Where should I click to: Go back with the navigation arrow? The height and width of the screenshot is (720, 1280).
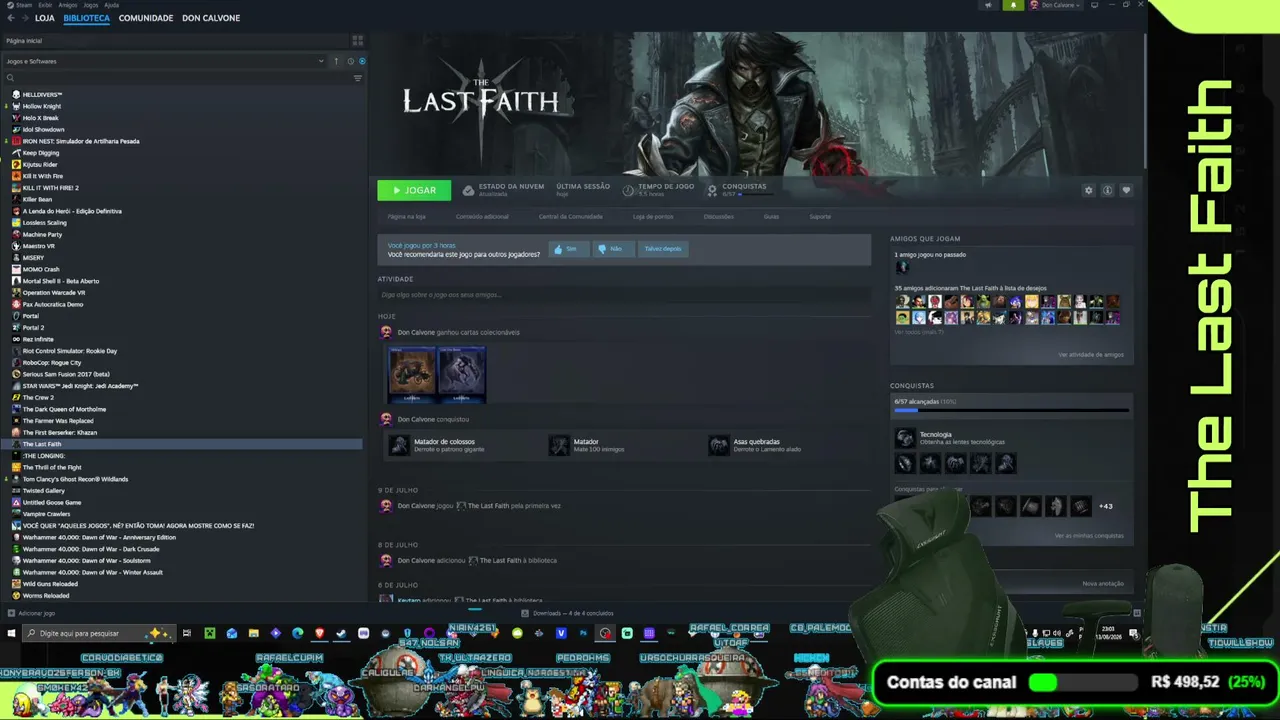[11, 18]
